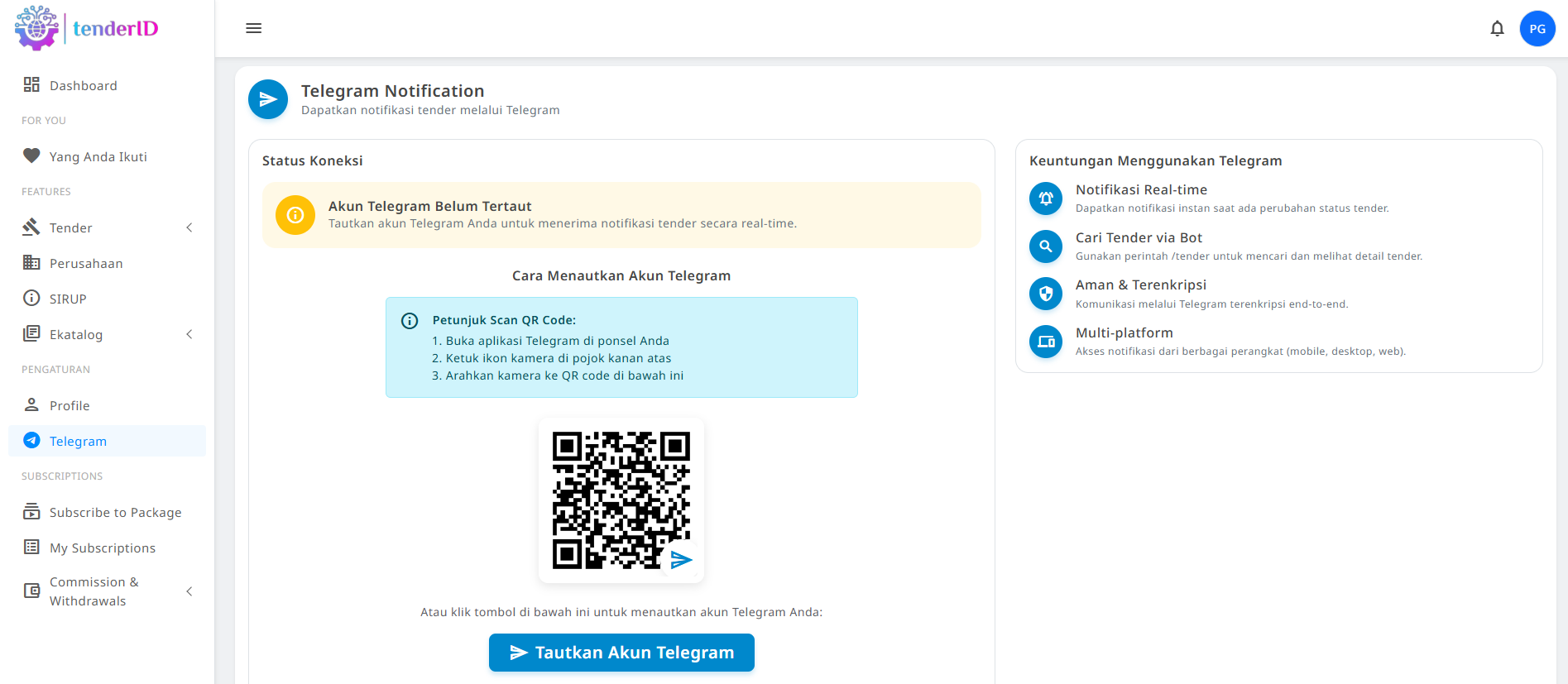Viewport: 1568px width, 684px height.
Task: Click the gavel icon beside Tender
Action: [31, 227]
